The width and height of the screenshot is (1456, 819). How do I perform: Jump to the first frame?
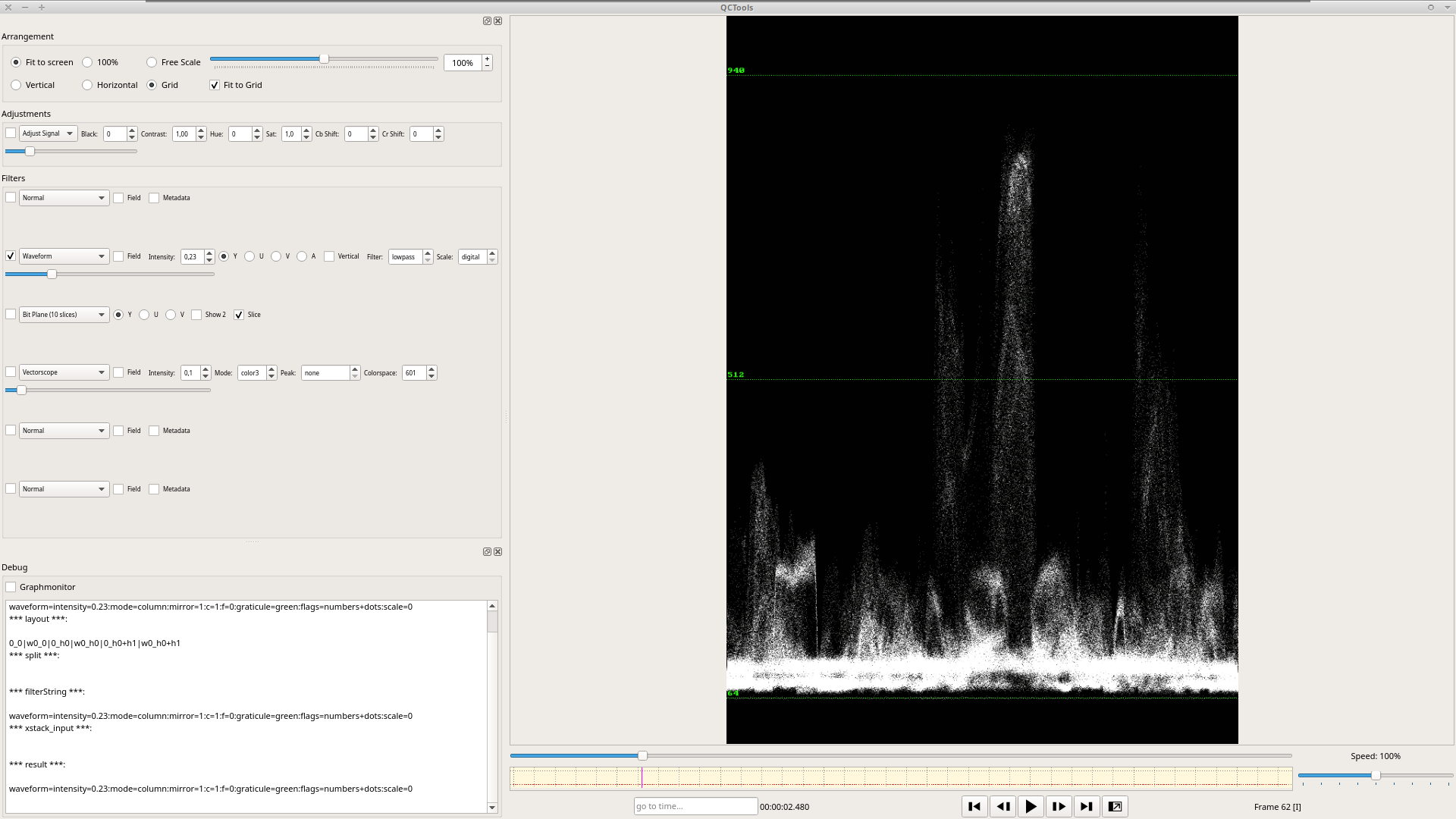click(974, 807)
